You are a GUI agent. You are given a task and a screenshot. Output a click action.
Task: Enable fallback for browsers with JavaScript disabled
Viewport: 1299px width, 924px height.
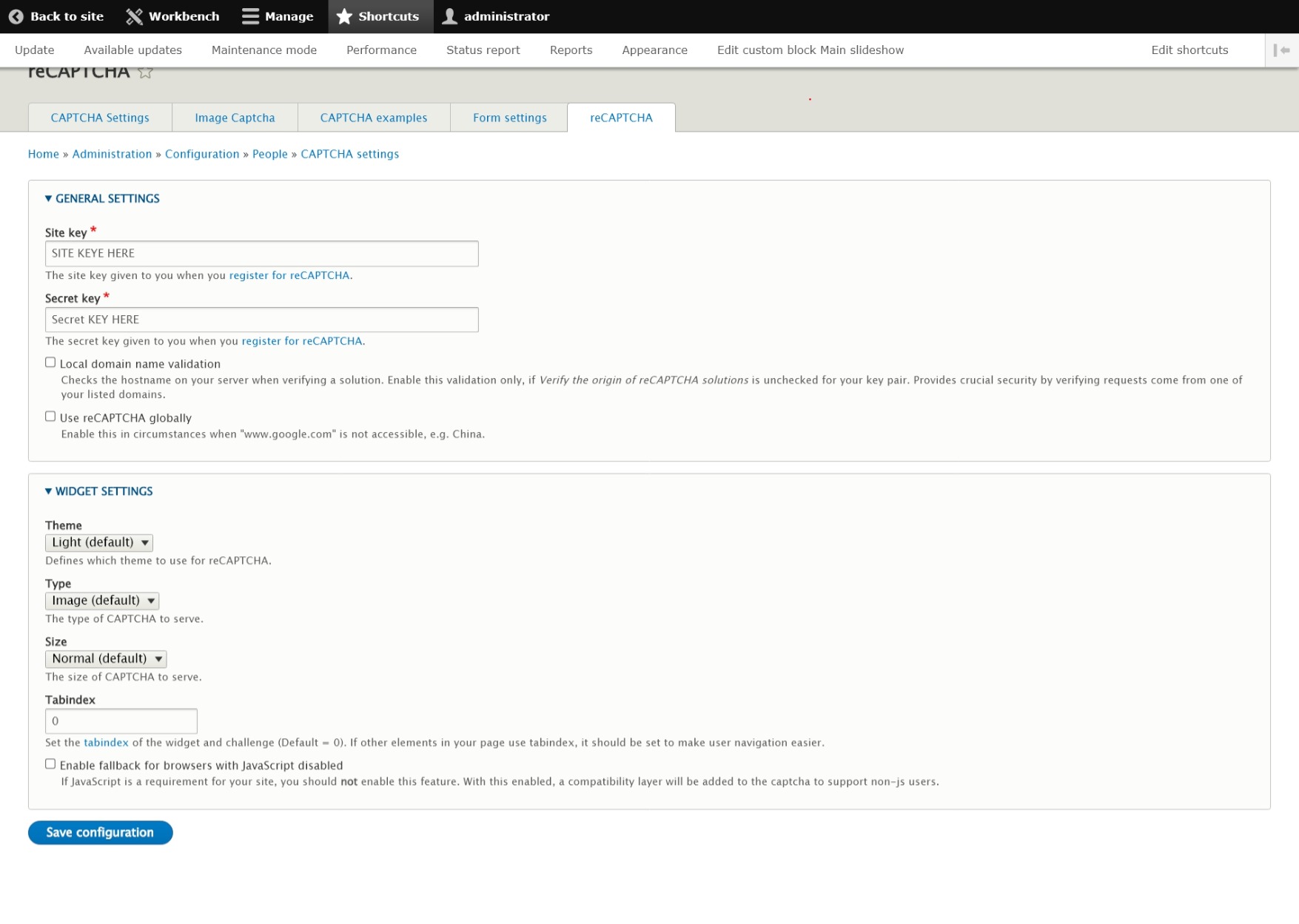pos(50,763)
